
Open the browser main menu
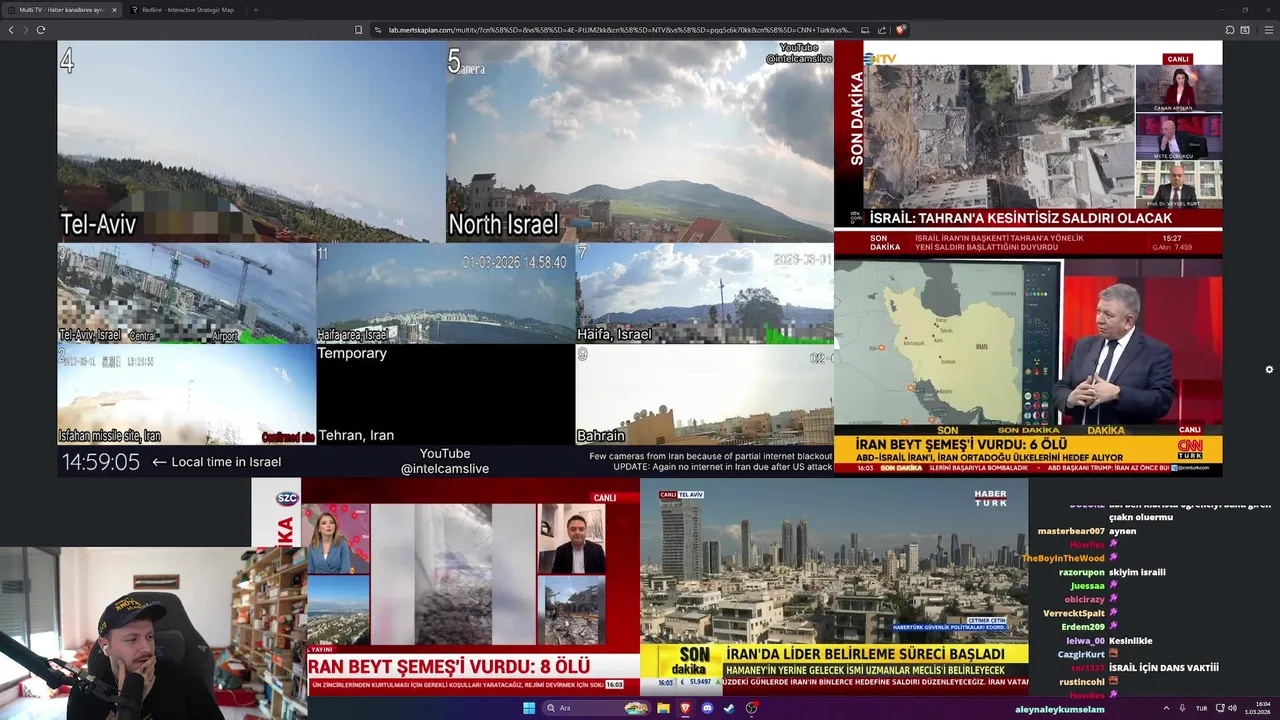tap(1269, 30)
